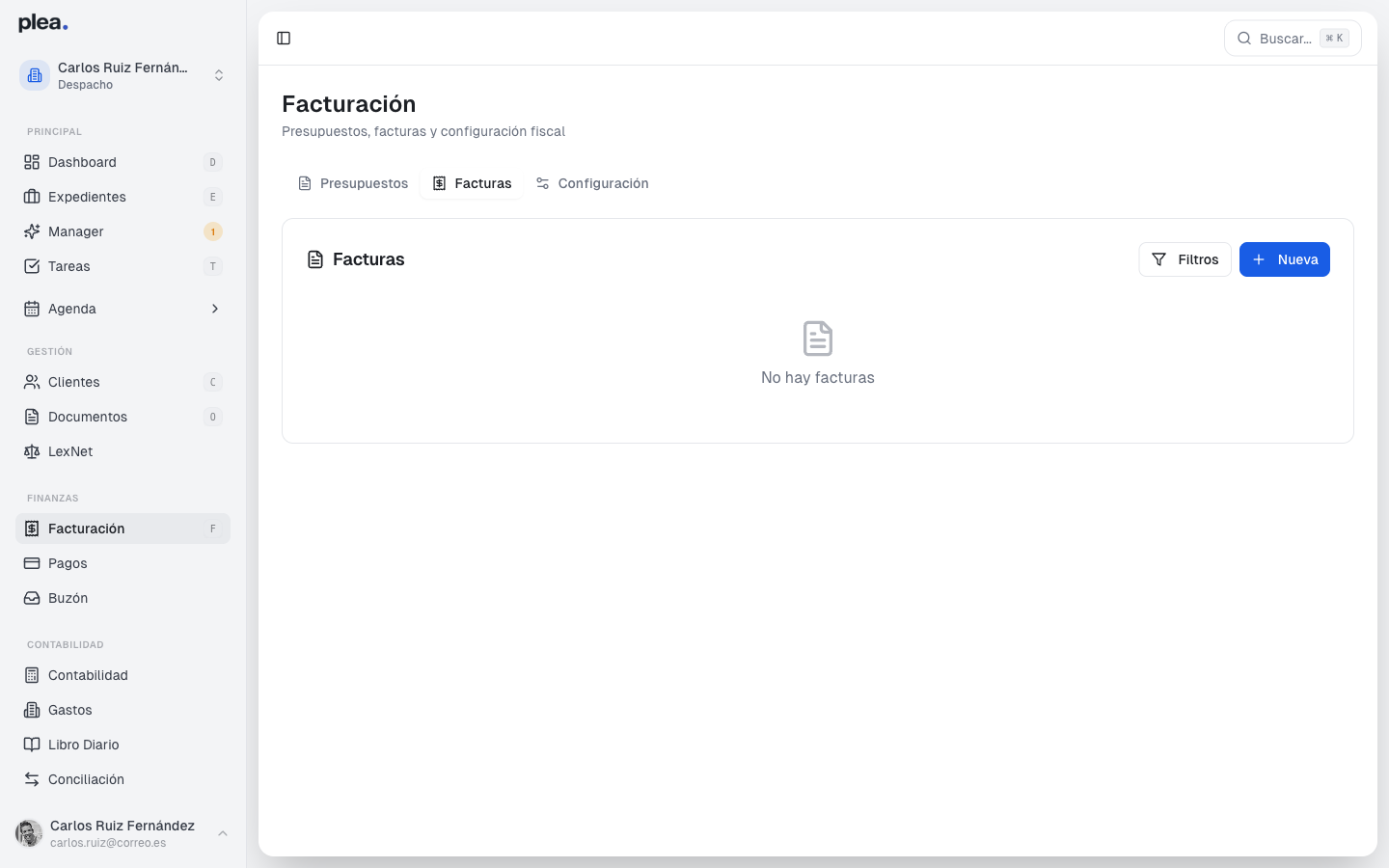The image size is (1389, 868).
Task: Open Contabilidad calculator entry
Action: pos(123,675)
